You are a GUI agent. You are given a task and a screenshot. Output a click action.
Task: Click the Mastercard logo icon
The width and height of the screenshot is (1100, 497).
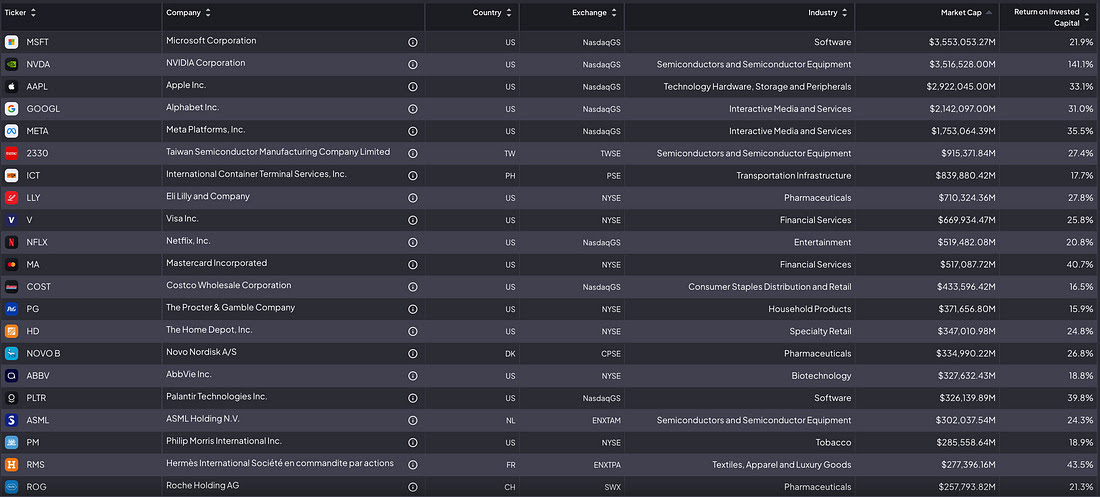click(11, 265)
